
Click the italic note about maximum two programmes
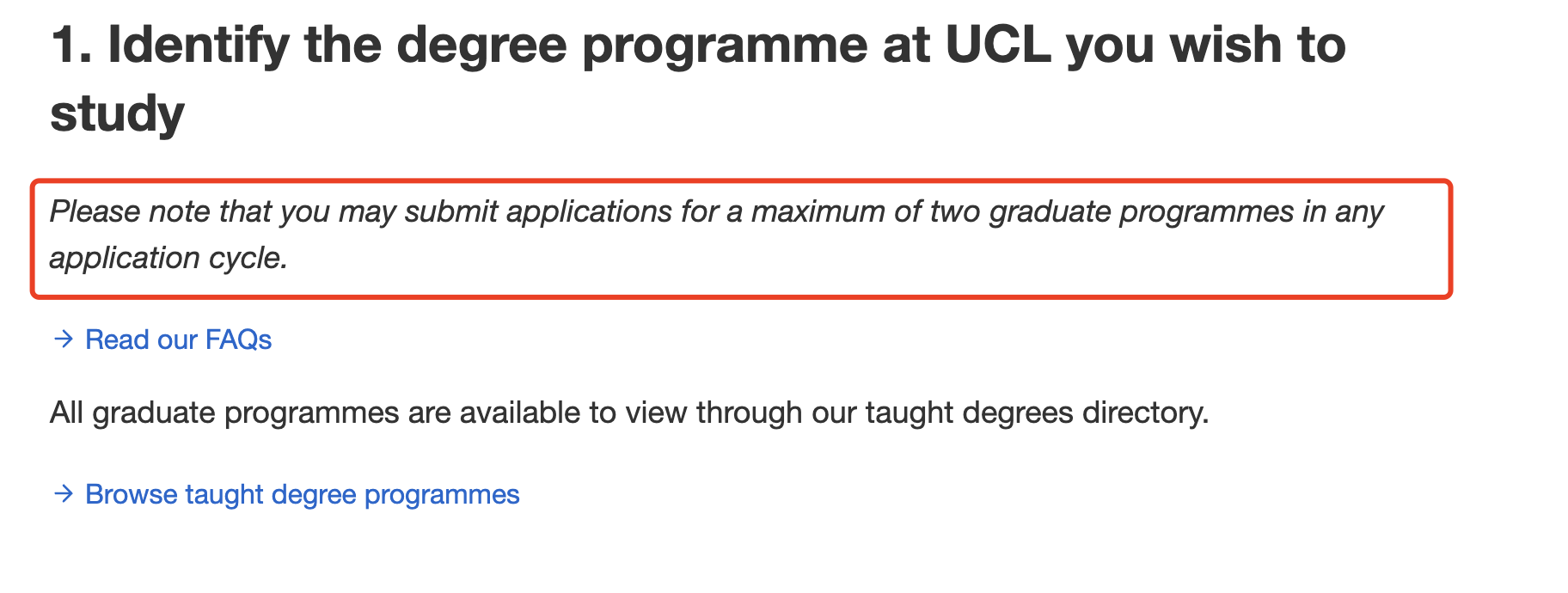coord(716,235)
